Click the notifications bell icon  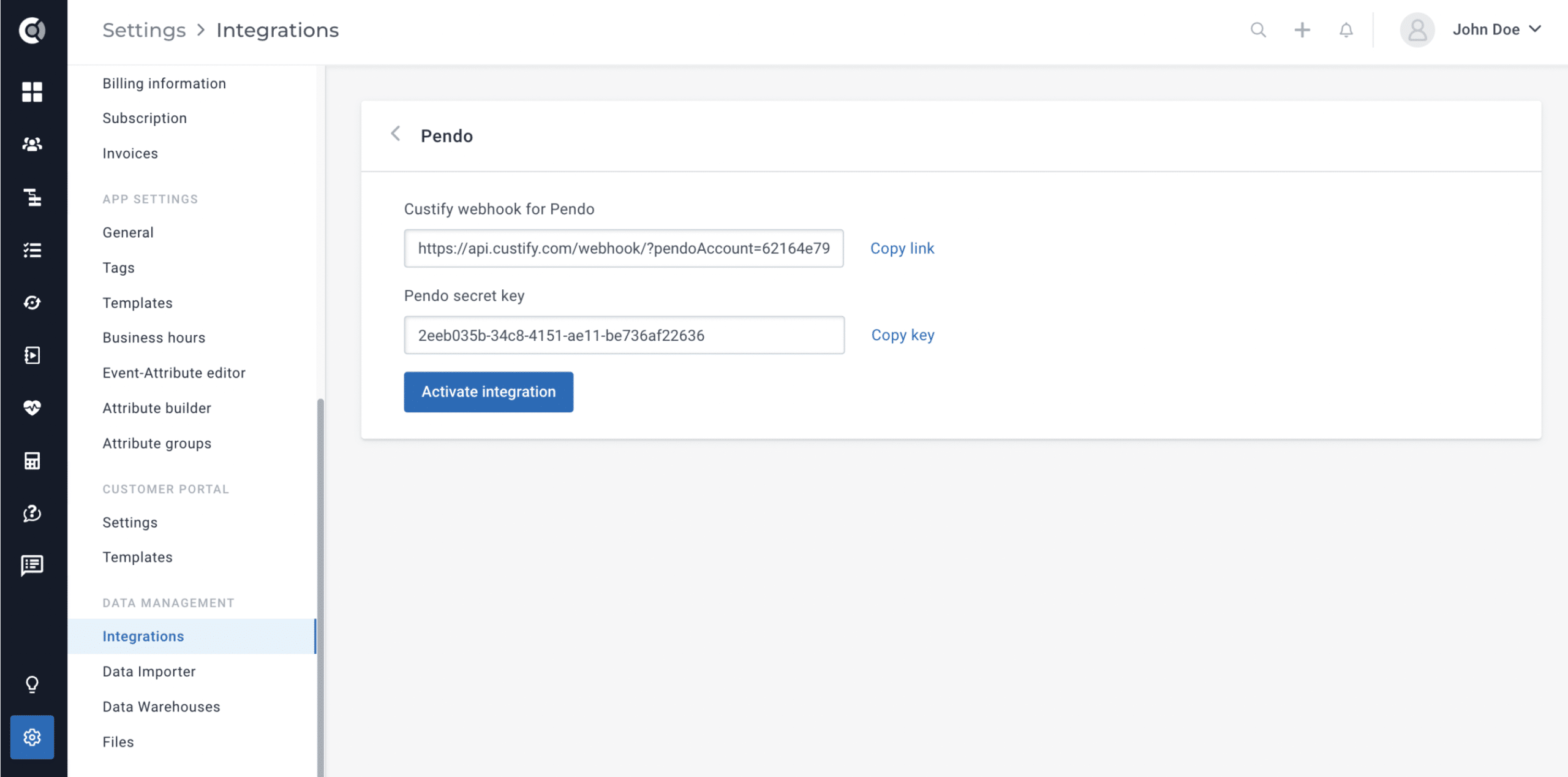tap(1345, 29)
